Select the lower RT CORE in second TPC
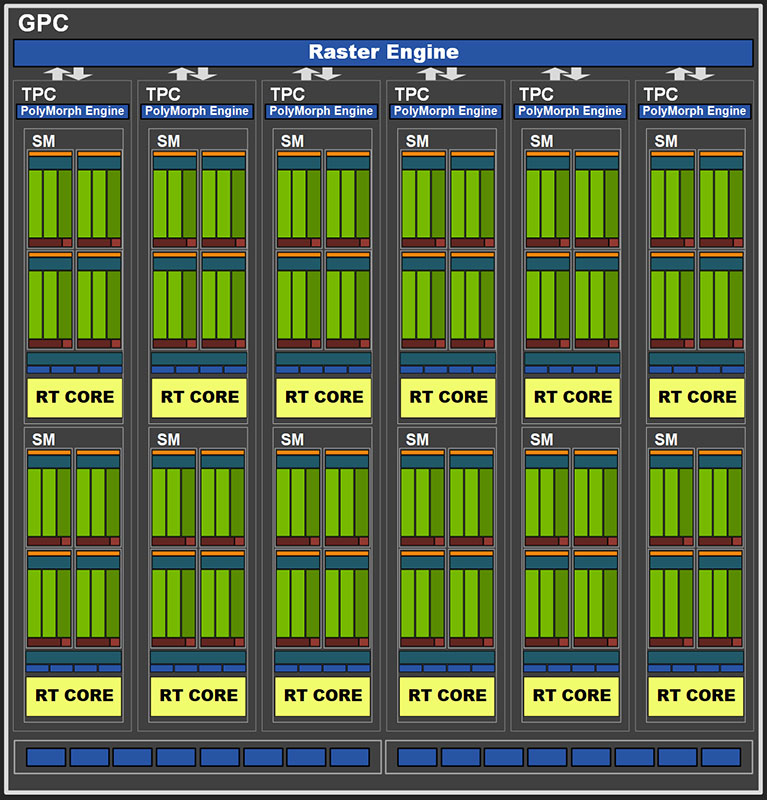The height and width of the screenshot is (800, 767). pos(199,695)
